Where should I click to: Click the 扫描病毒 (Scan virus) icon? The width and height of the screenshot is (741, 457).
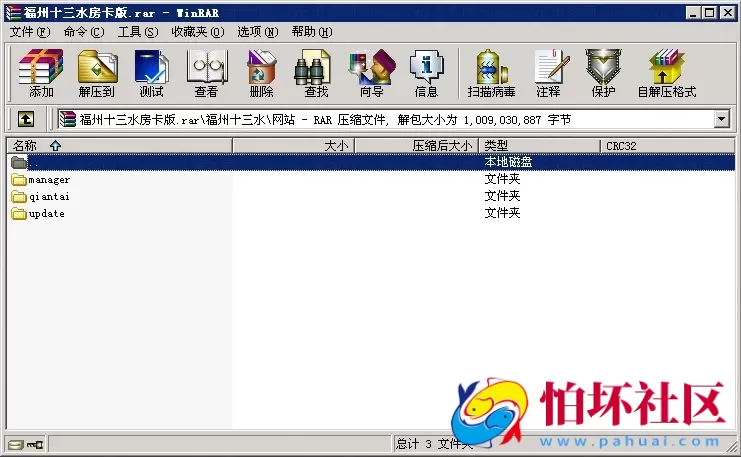(x=491, y=73)
